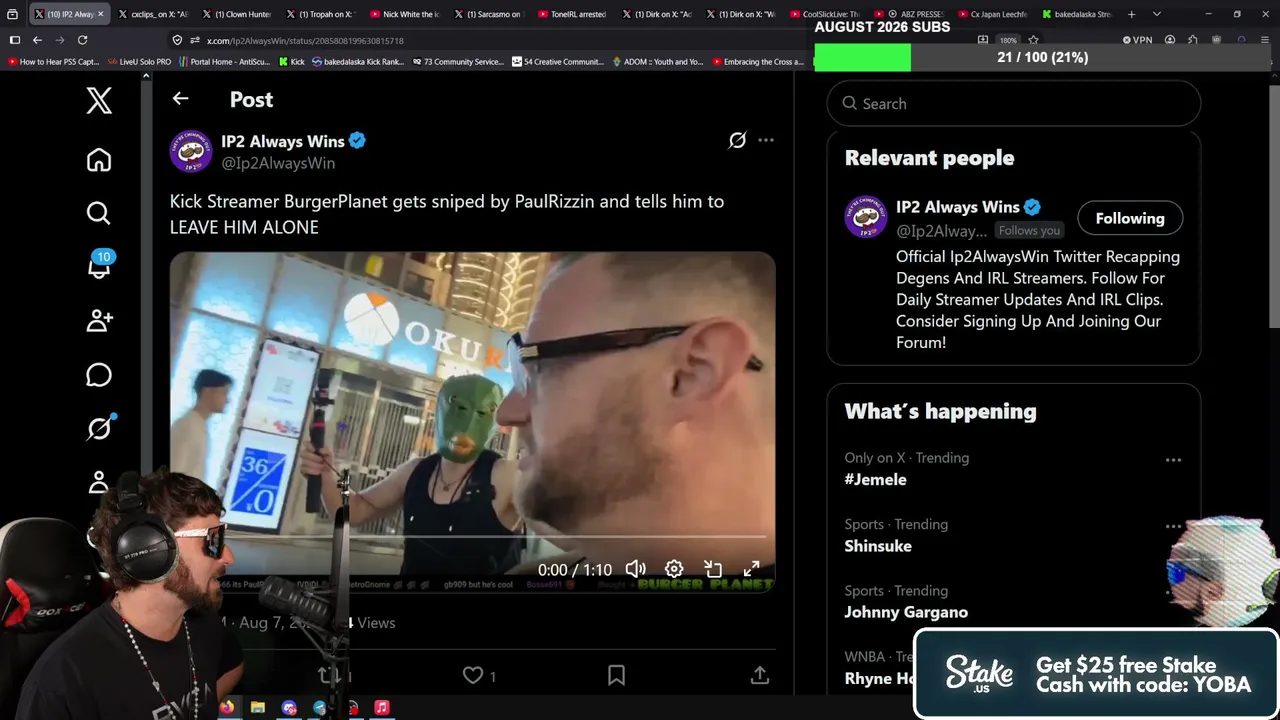Open the 73 Community Service bookmark
Viewport: 1280px width, 720px height.
click(x=458, y=62)
